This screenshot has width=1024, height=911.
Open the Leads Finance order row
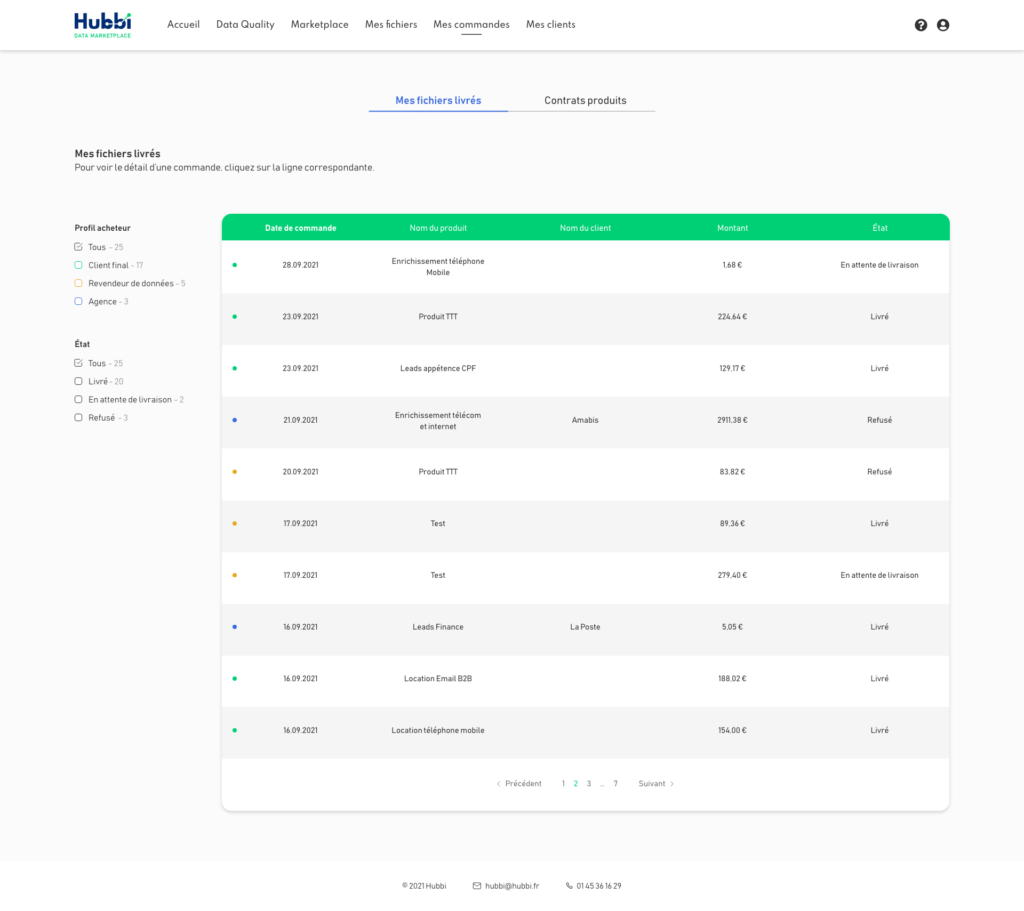(x=585, y=629)
